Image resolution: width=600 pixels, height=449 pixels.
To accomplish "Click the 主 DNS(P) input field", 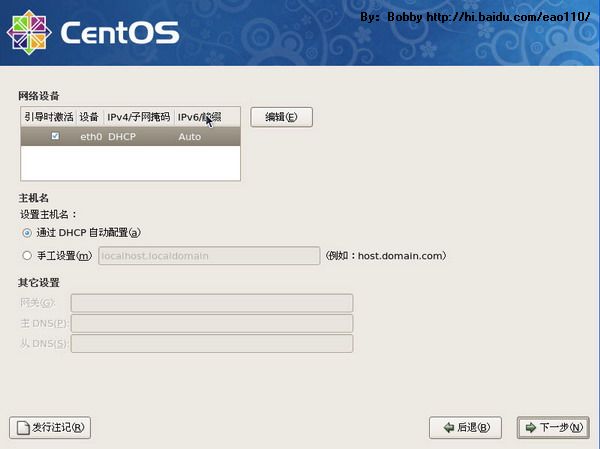I will click(212, 323).
